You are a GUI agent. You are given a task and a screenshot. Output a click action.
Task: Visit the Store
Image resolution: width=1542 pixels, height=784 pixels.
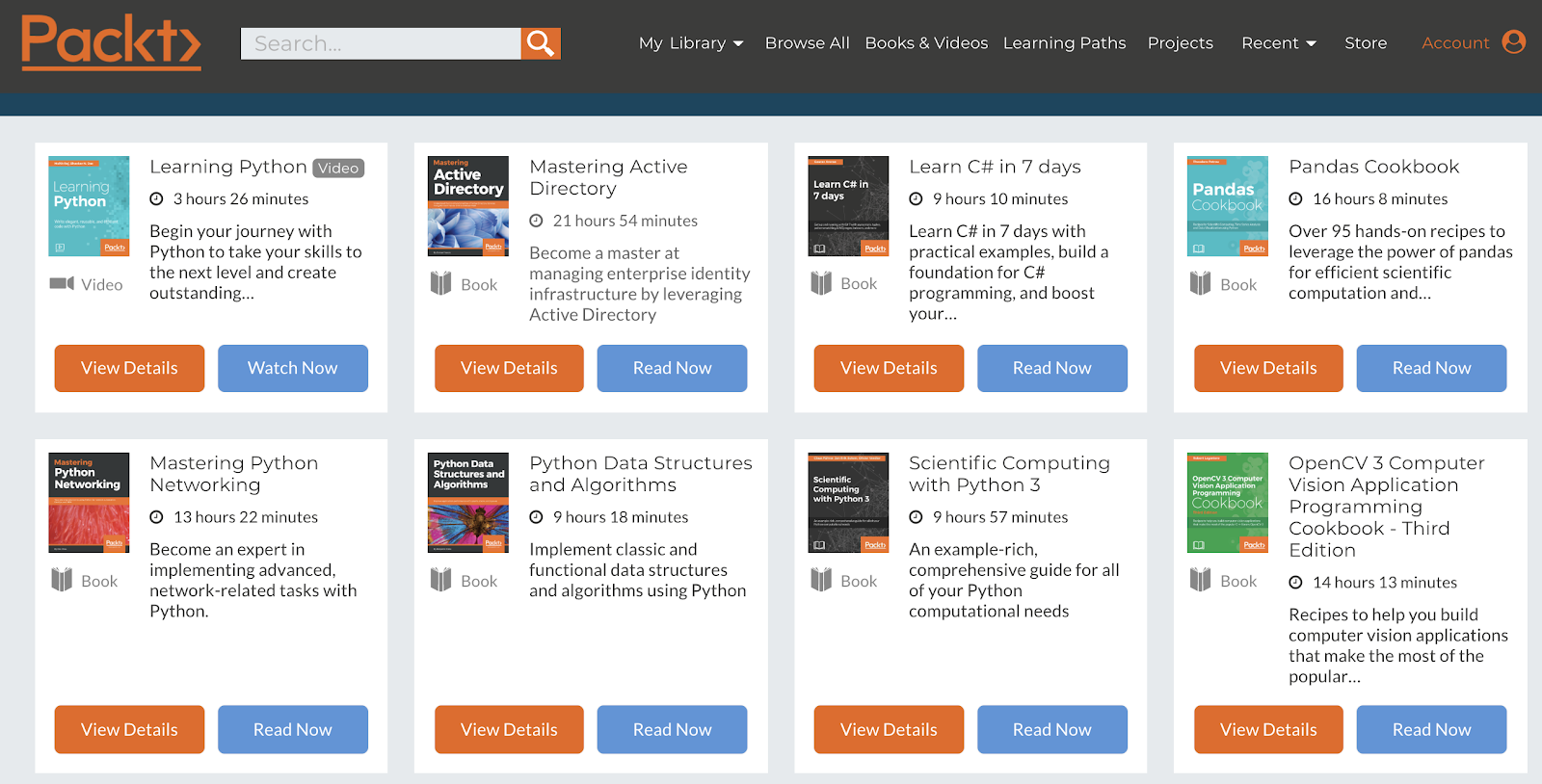click(x=1366, y=43)
